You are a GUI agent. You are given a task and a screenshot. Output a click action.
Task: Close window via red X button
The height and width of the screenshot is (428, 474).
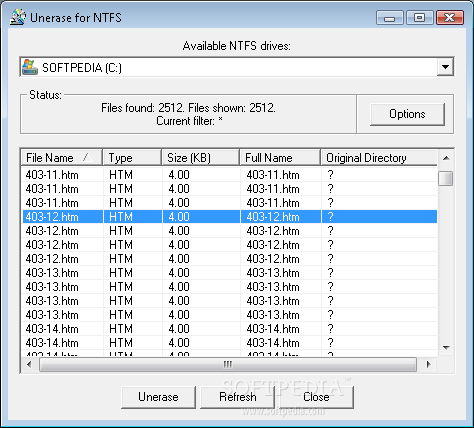tap(450, 18)
